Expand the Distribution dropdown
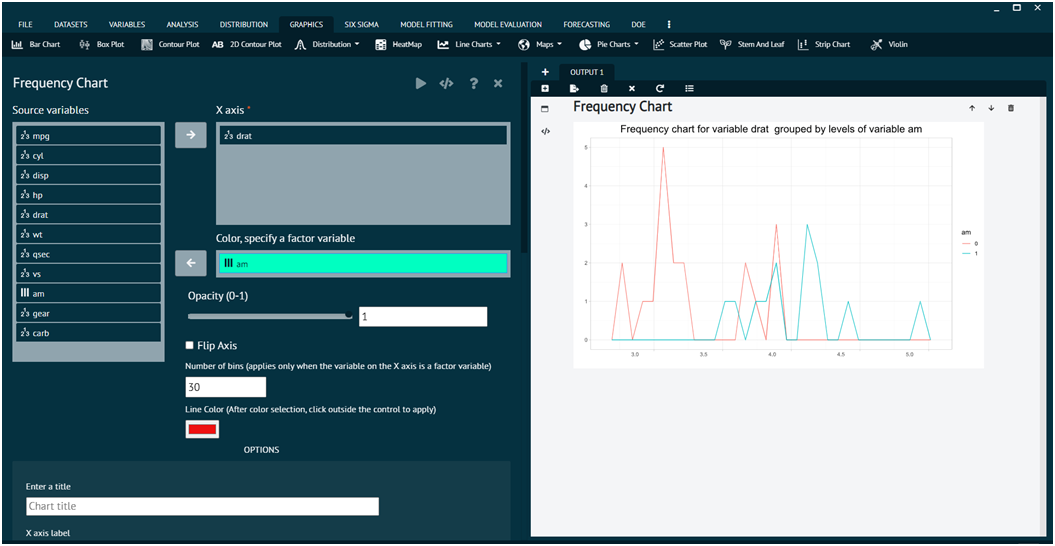This screenshot has height=546, width=1055. (328, 44)
